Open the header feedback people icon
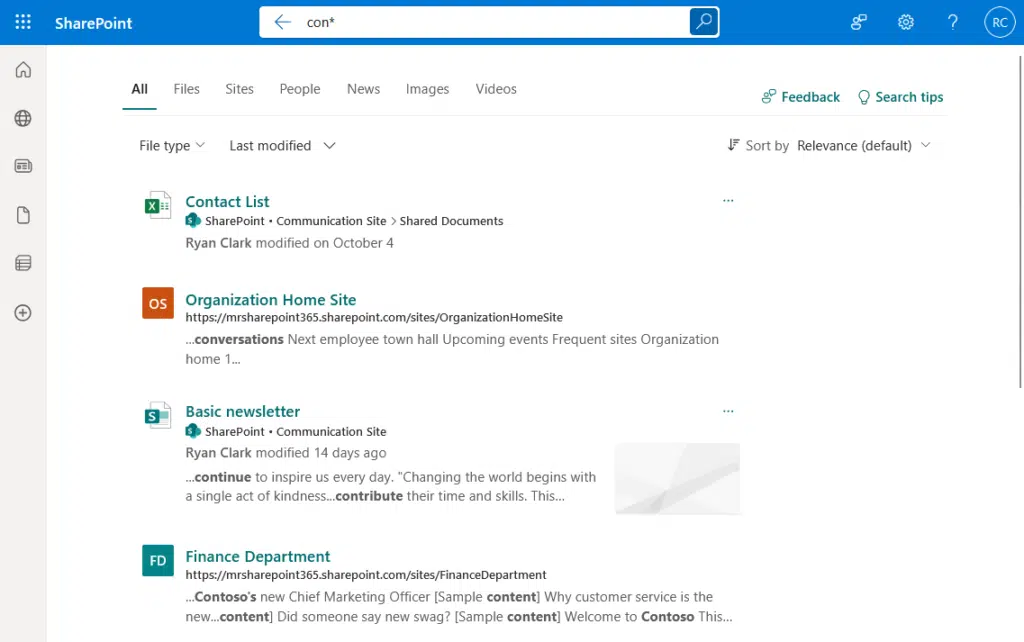 859,22
